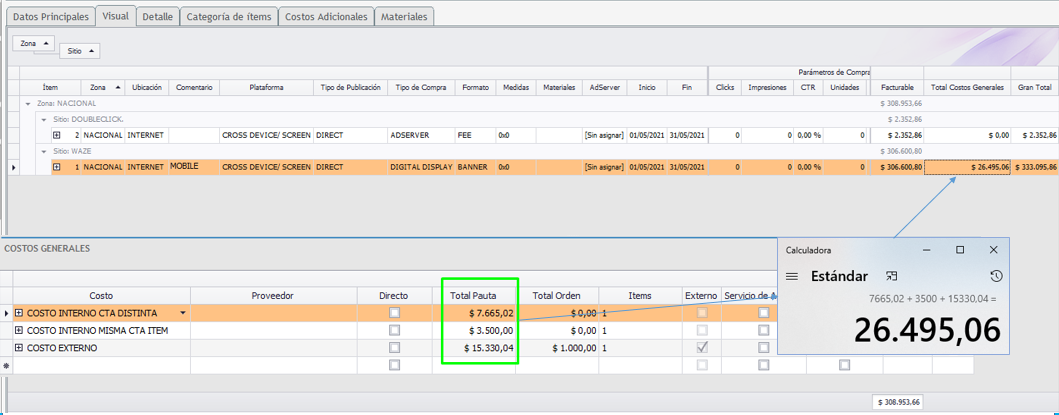The height and width of the screenshot is (415, 1059).
Task: Expand item 2 row under DOUBLECLICK
Action: [57, 135]
